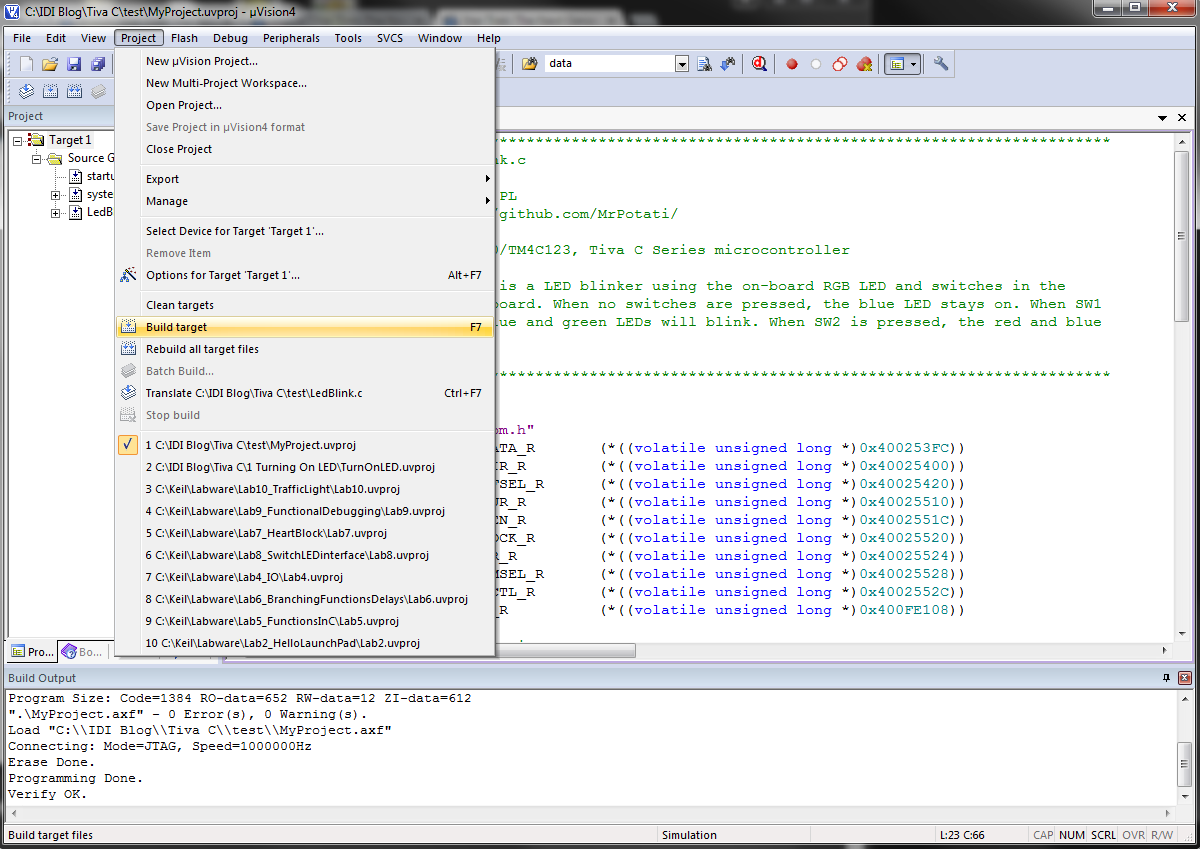Open recent project Lab5_FunctionsInC
The image size is (1200, 849).
click(x=305, y=621)
